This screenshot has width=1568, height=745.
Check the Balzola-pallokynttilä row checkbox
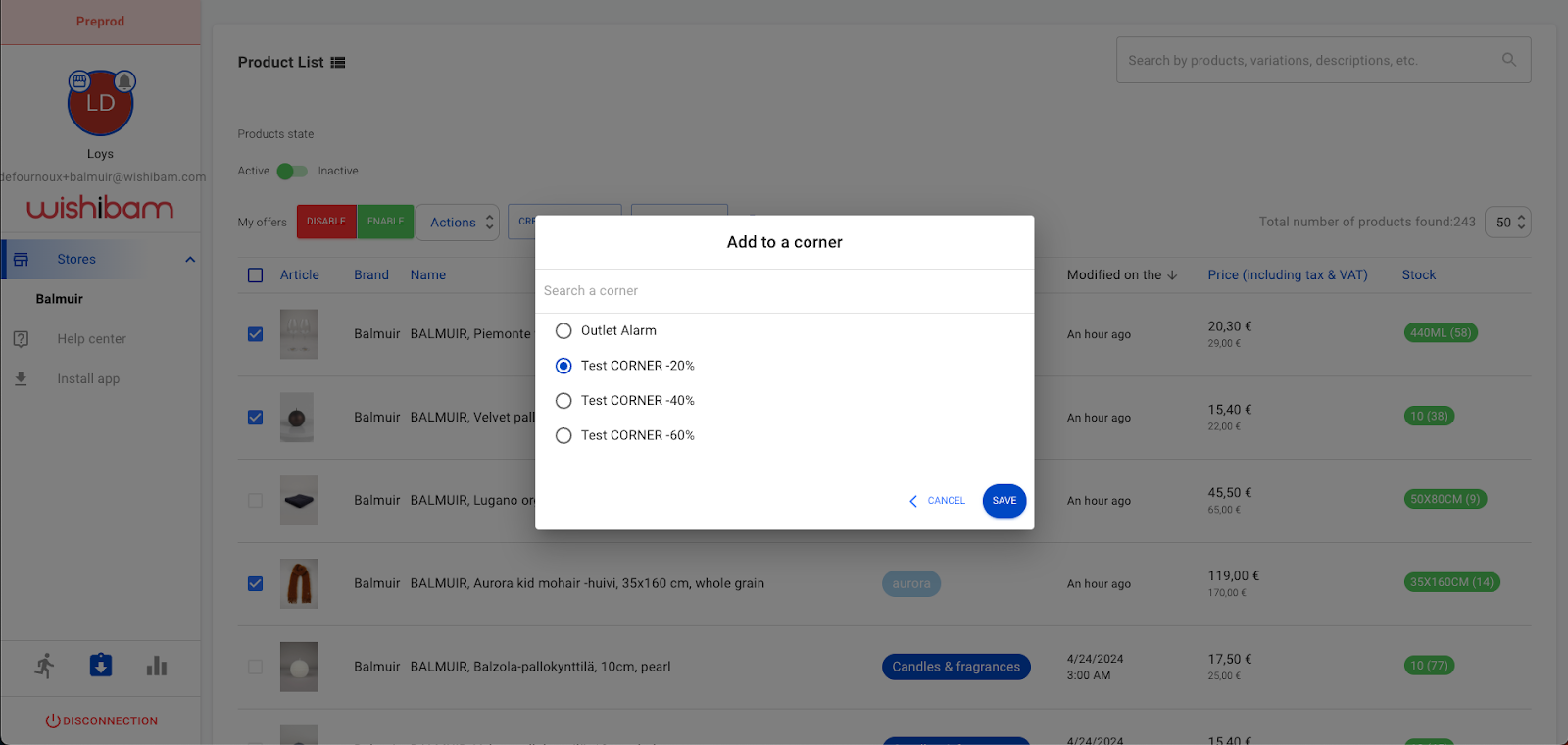click(x=256, y=668)
